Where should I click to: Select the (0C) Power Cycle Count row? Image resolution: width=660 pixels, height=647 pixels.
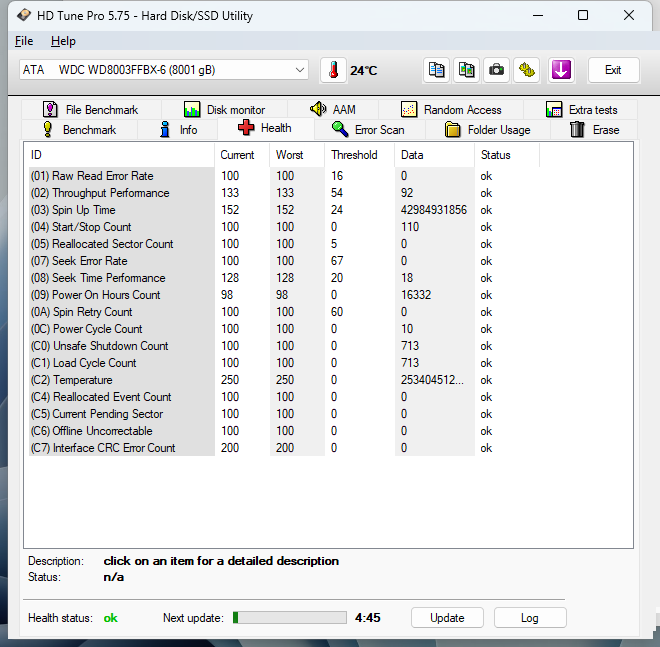coord(284,329)
